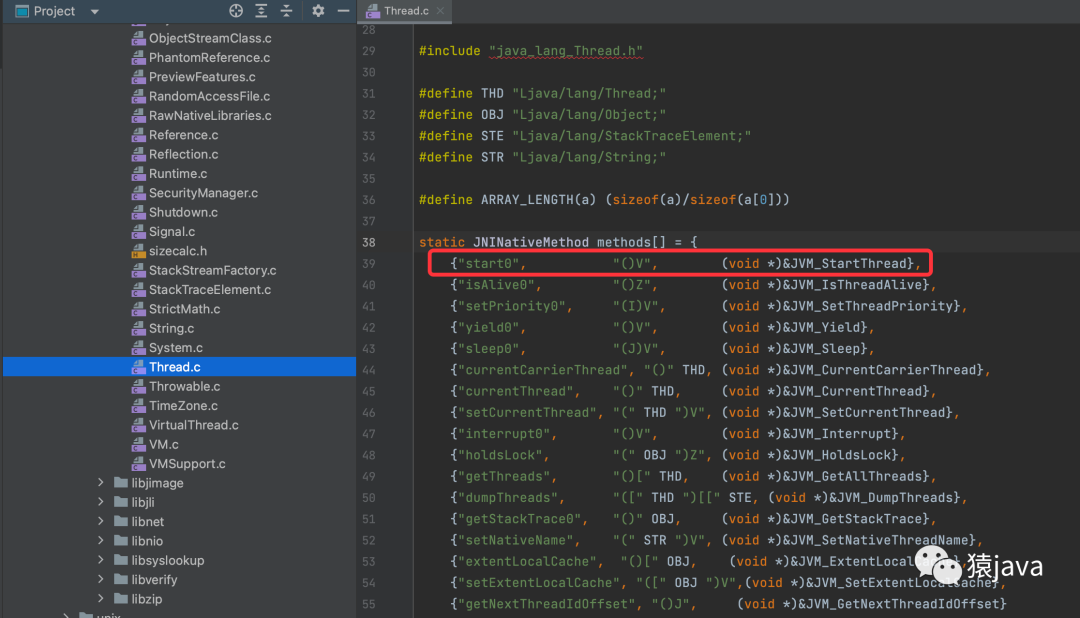This screenshot has width=1080, height=618.
Task: Open Project panel settings gear
Action: tap(318, 10)
